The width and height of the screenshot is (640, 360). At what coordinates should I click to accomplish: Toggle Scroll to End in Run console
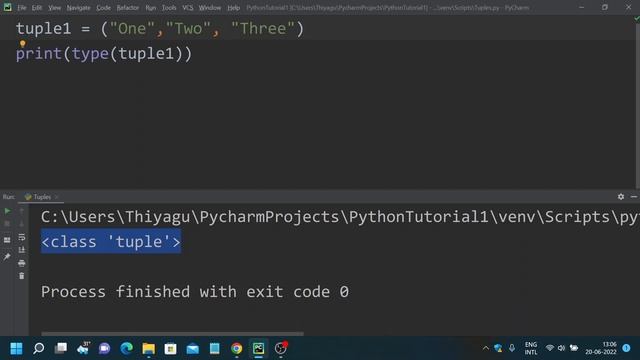[x=22, y=250]
